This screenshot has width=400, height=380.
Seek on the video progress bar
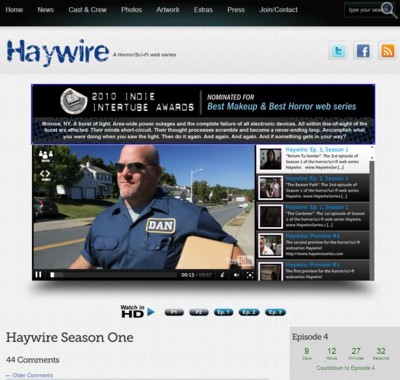[113, 275]
